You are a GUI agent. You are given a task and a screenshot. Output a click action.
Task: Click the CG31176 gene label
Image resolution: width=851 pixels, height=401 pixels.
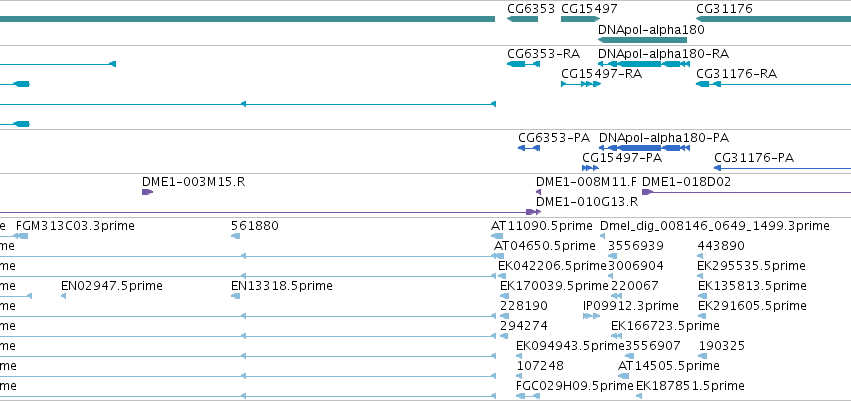[x=724, y=9]
